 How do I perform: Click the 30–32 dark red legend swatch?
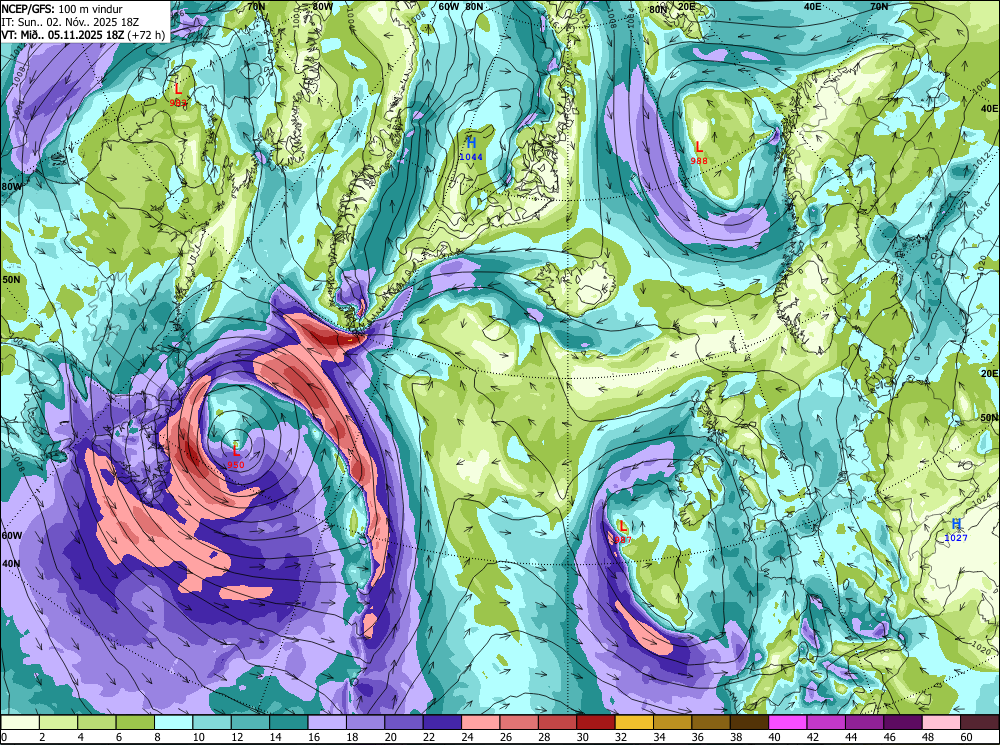click(x=596, y=722)
